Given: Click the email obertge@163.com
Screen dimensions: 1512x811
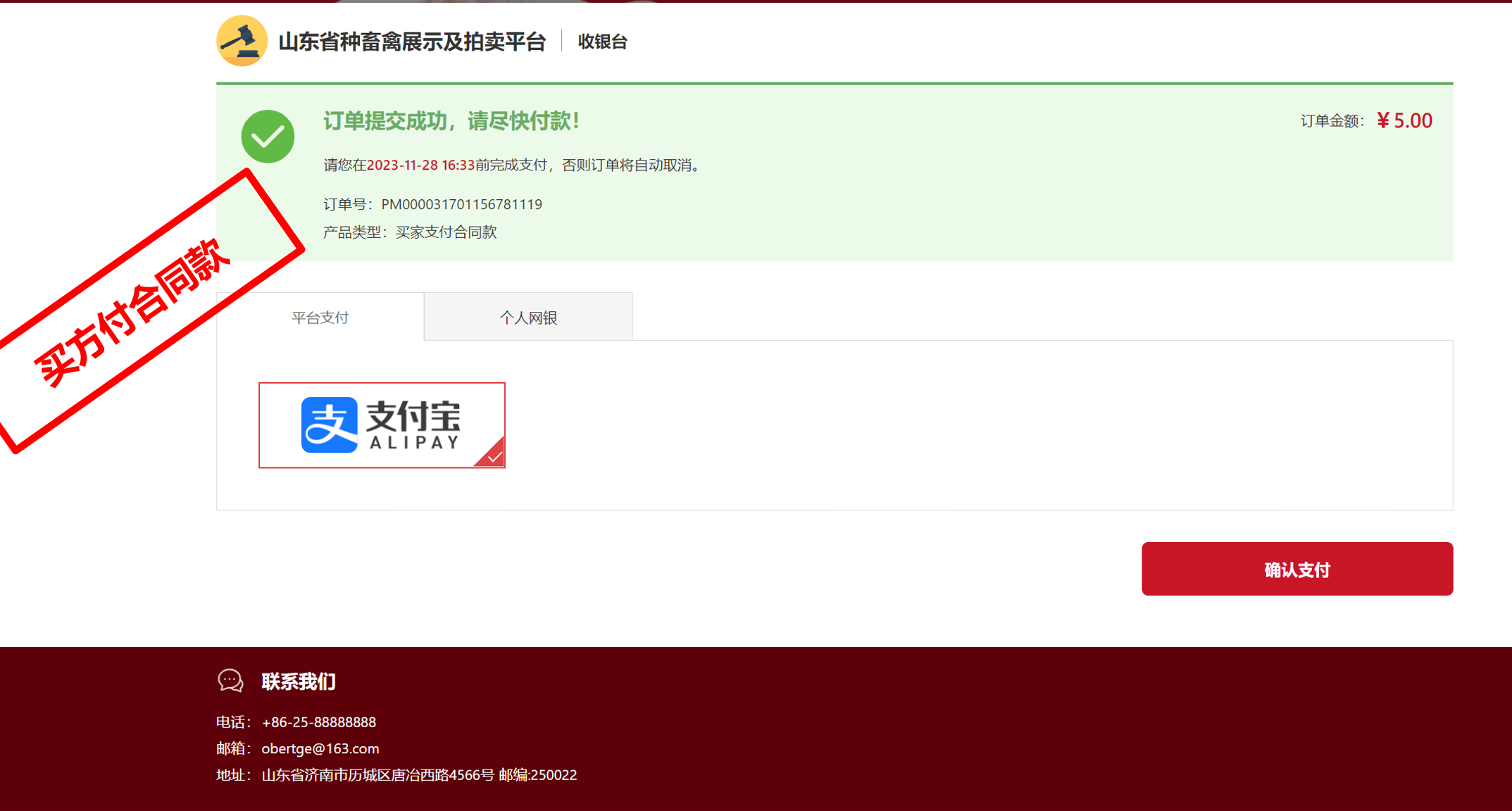Looking at the screenshot, I should tap(320, 748).
